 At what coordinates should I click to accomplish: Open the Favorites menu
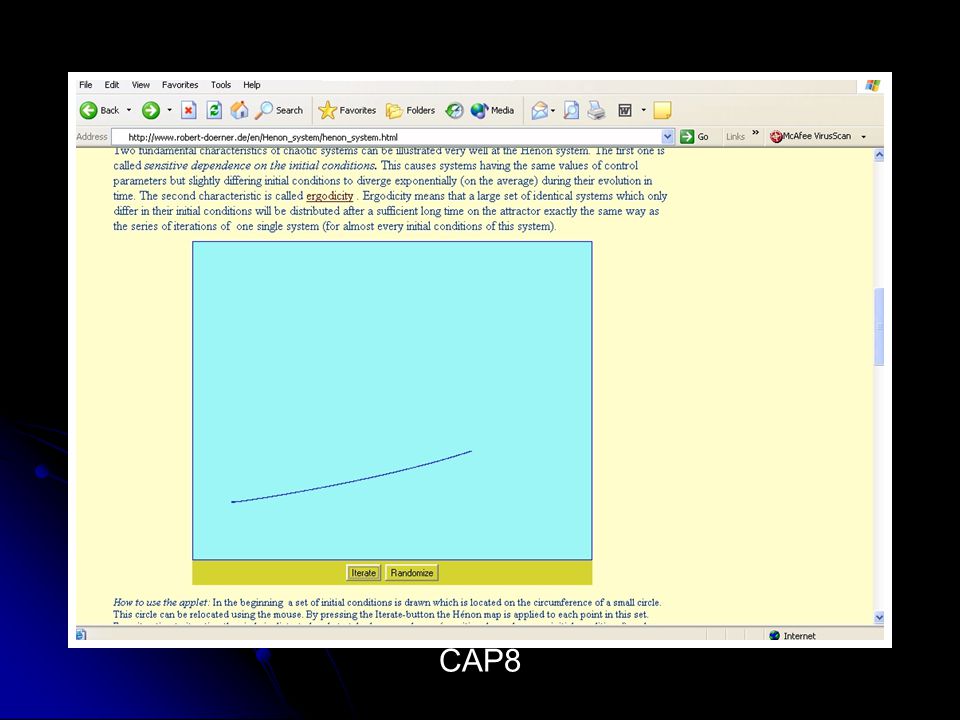[180, 84]
